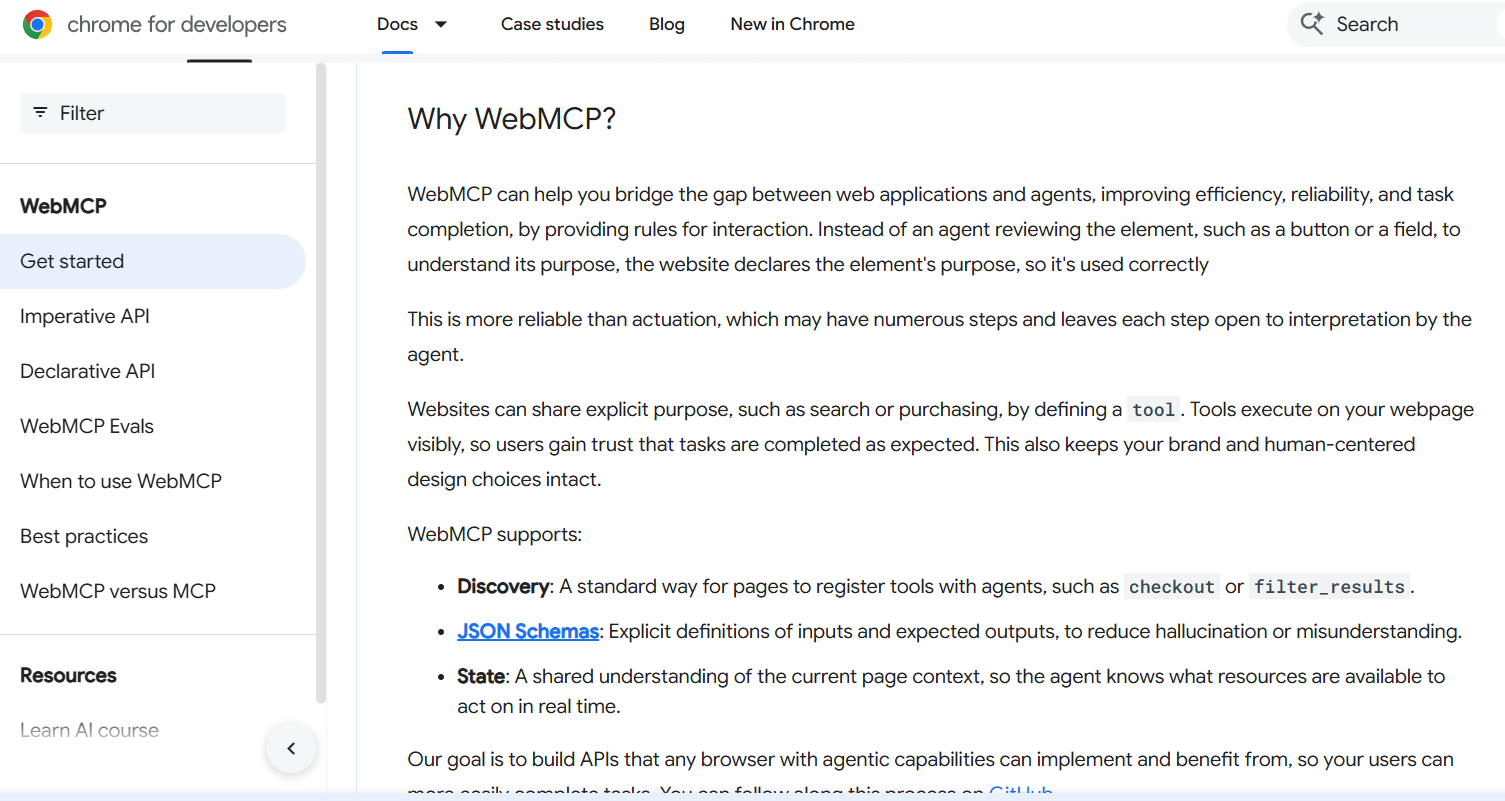Open When to use WebMCP
Viewport: 1505px width, 801px height.
(121, 481)
